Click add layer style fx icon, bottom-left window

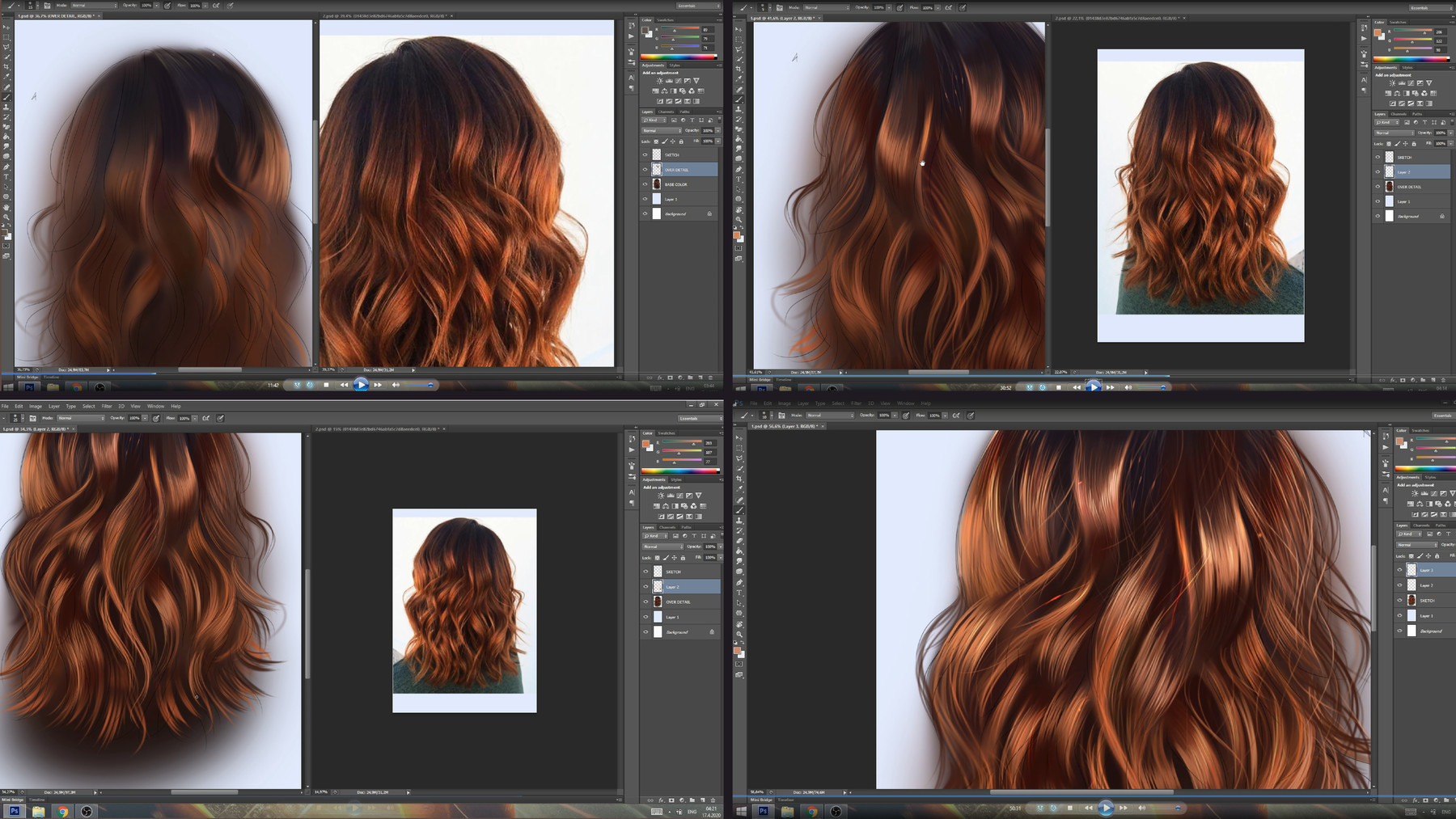point(661,800)
